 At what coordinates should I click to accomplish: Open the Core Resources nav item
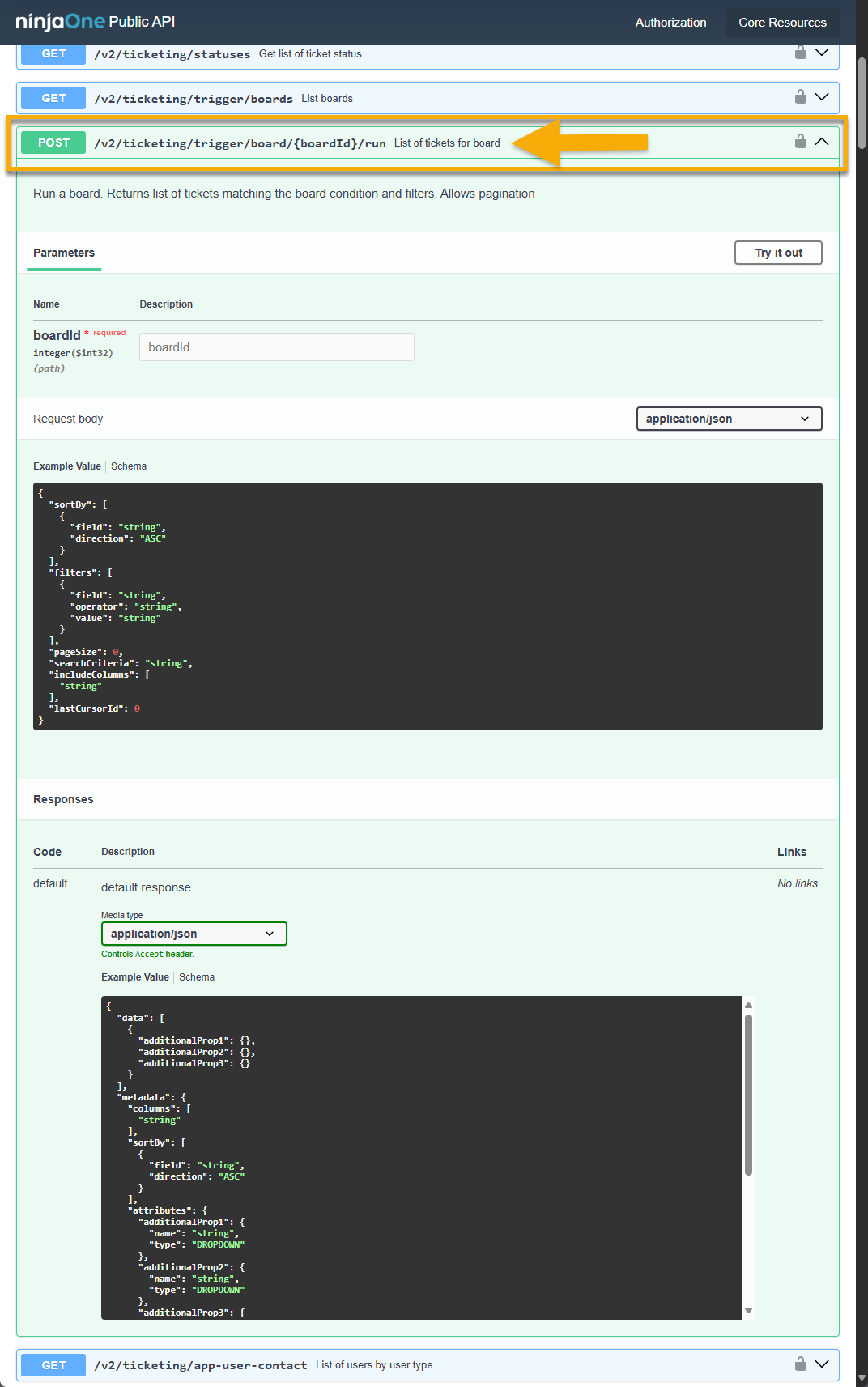point(782,23)
